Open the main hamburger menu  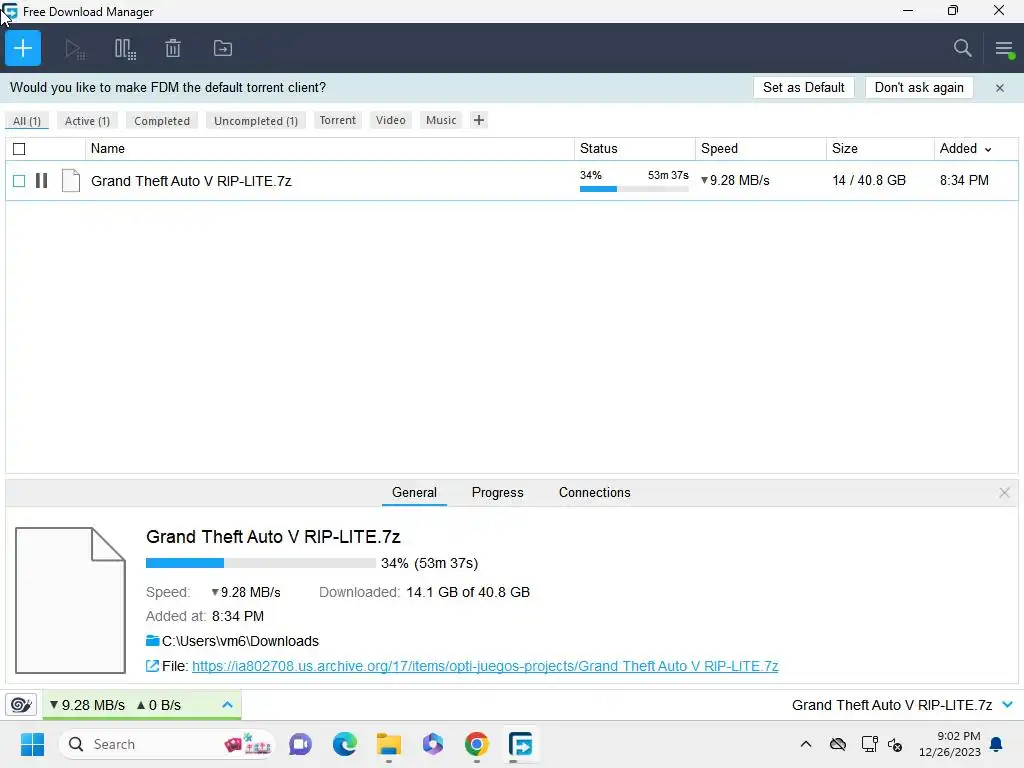click(x=1004, y=49)
